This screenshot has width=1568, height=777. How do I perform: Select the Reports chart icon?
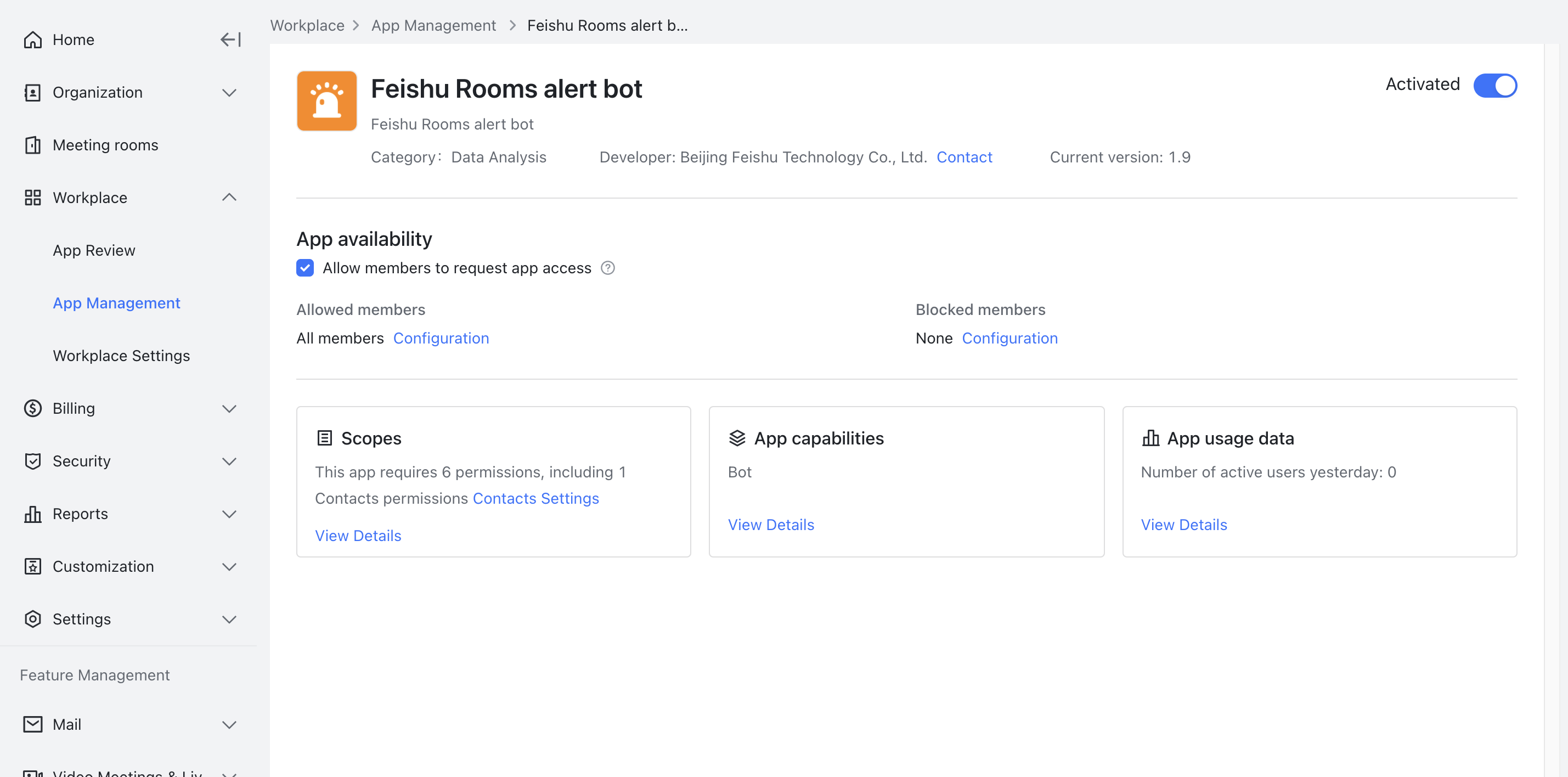[33, 513]
